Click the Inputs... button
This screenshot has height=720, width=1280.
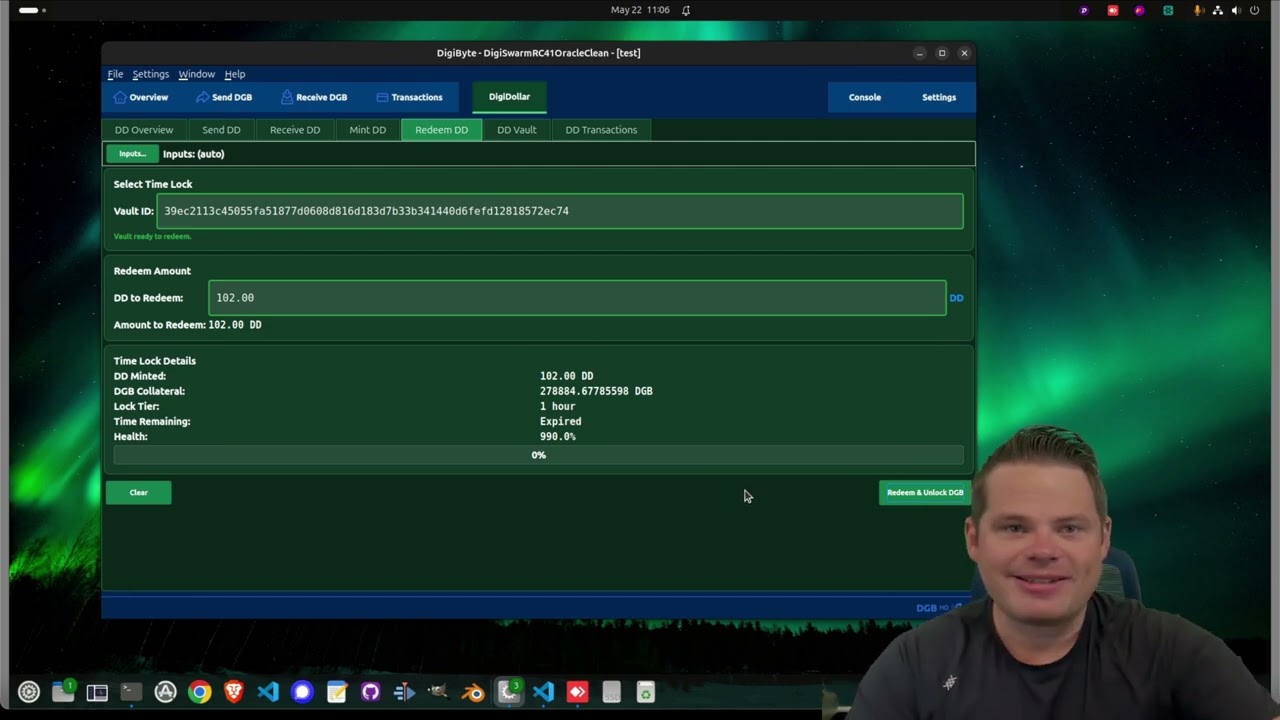coord(132,154)
